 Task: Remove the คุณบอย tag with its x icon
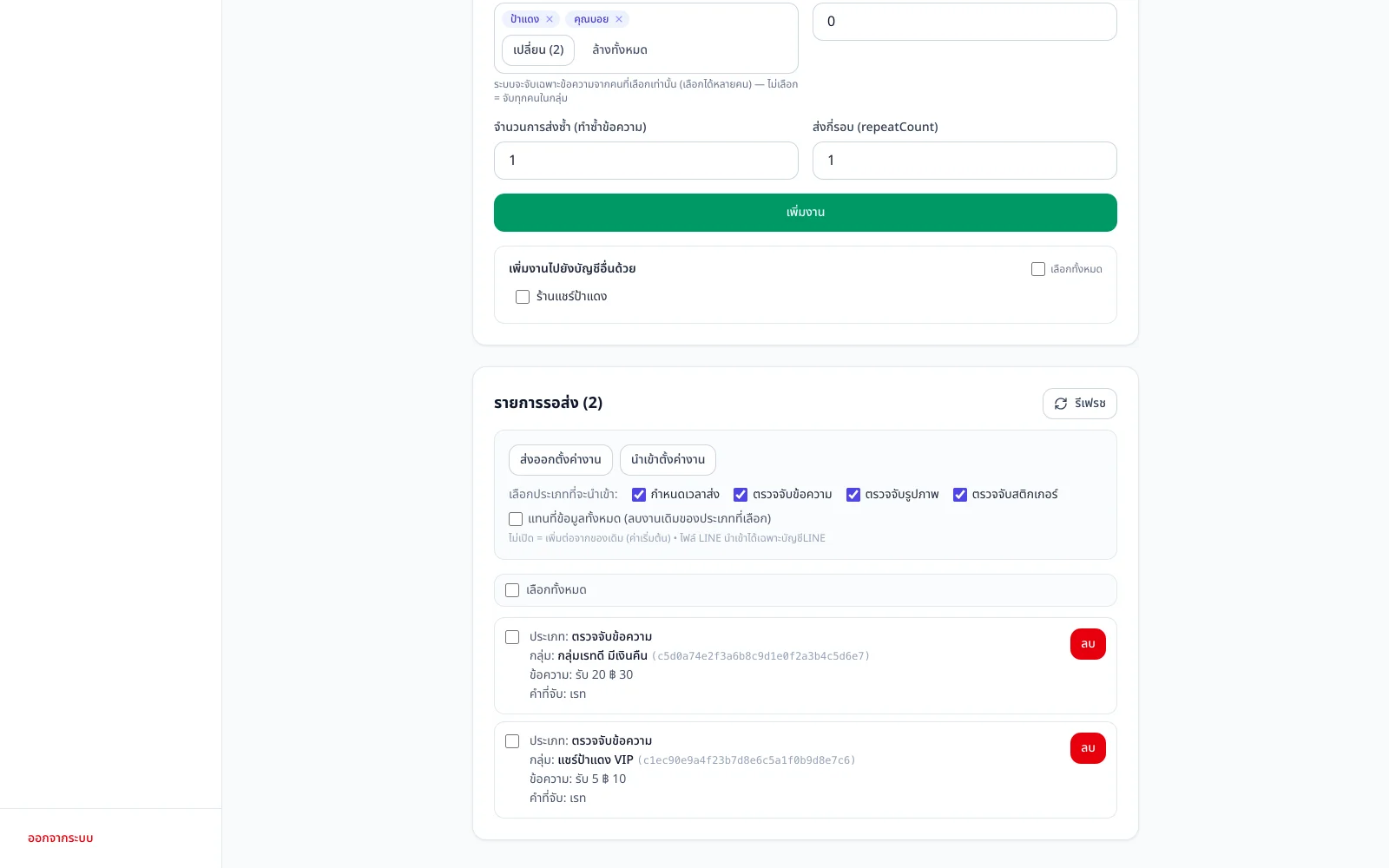tap(619, 19)
